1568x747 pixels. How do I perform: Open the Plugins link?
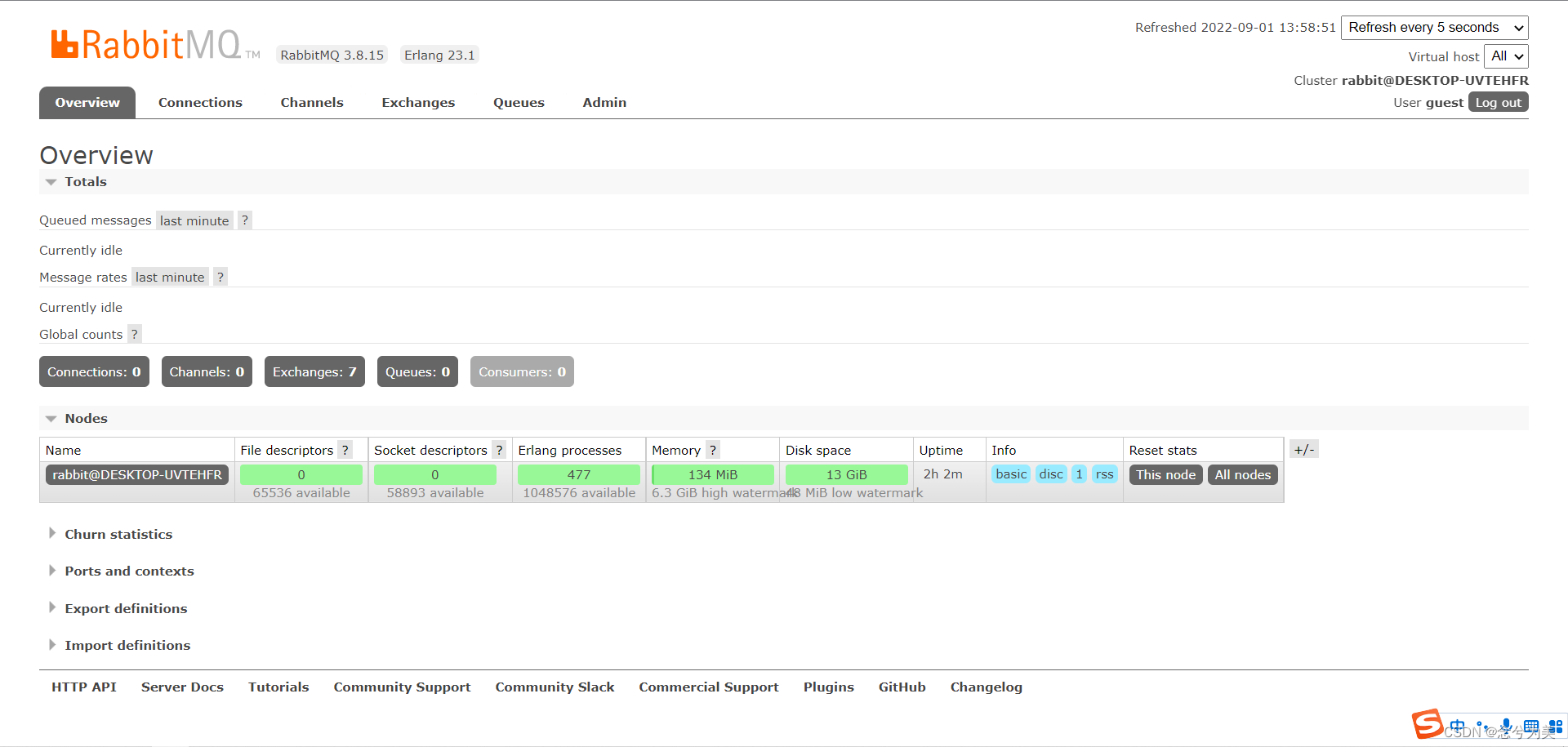828,687
